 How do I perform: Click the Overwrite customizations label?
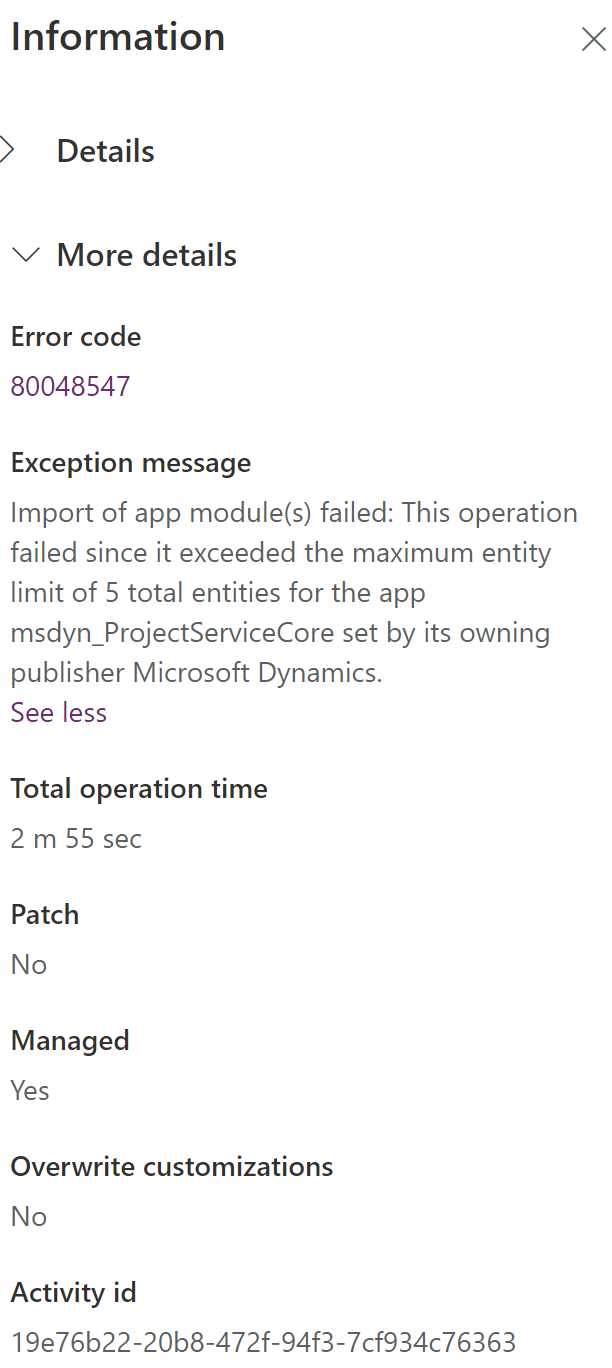pyautogui.click(x=171, y=1166)
